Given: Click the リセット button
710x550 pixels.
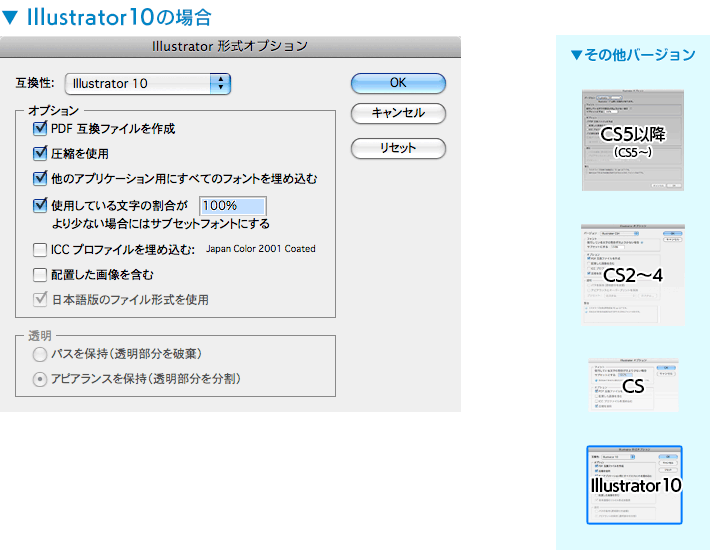Looking at the screenshot, I should pyautogui.click(x=398, y=148).
